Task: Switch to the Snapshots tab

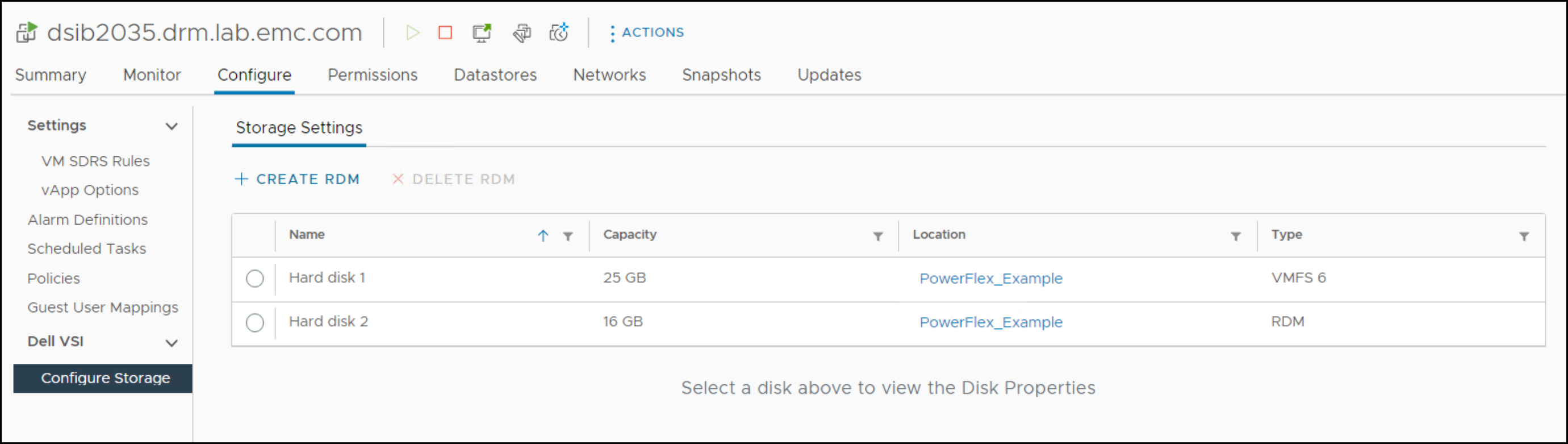Action: click(721, 75)
